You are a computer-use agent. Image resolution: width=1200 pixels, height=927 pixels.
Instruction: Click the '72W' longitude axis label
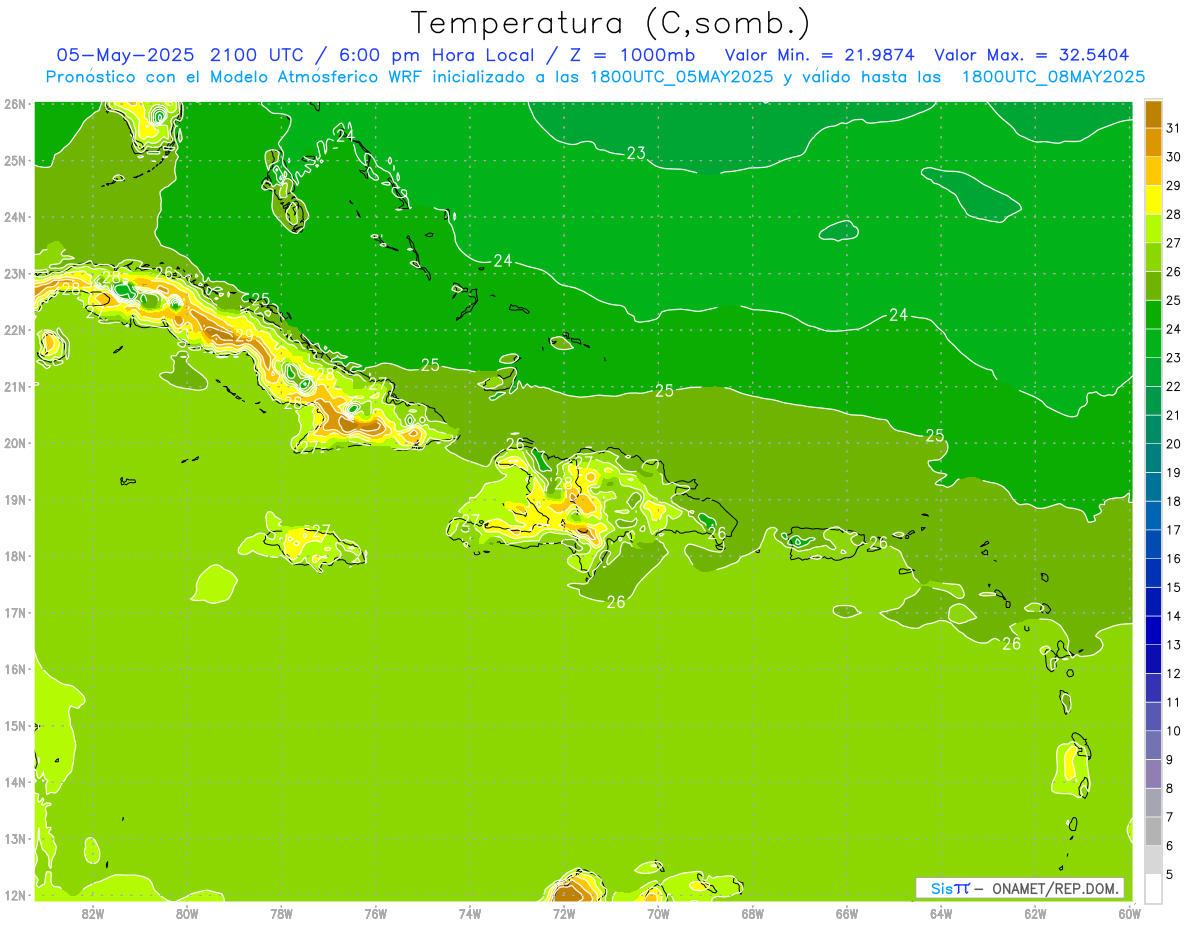(564, 913)
